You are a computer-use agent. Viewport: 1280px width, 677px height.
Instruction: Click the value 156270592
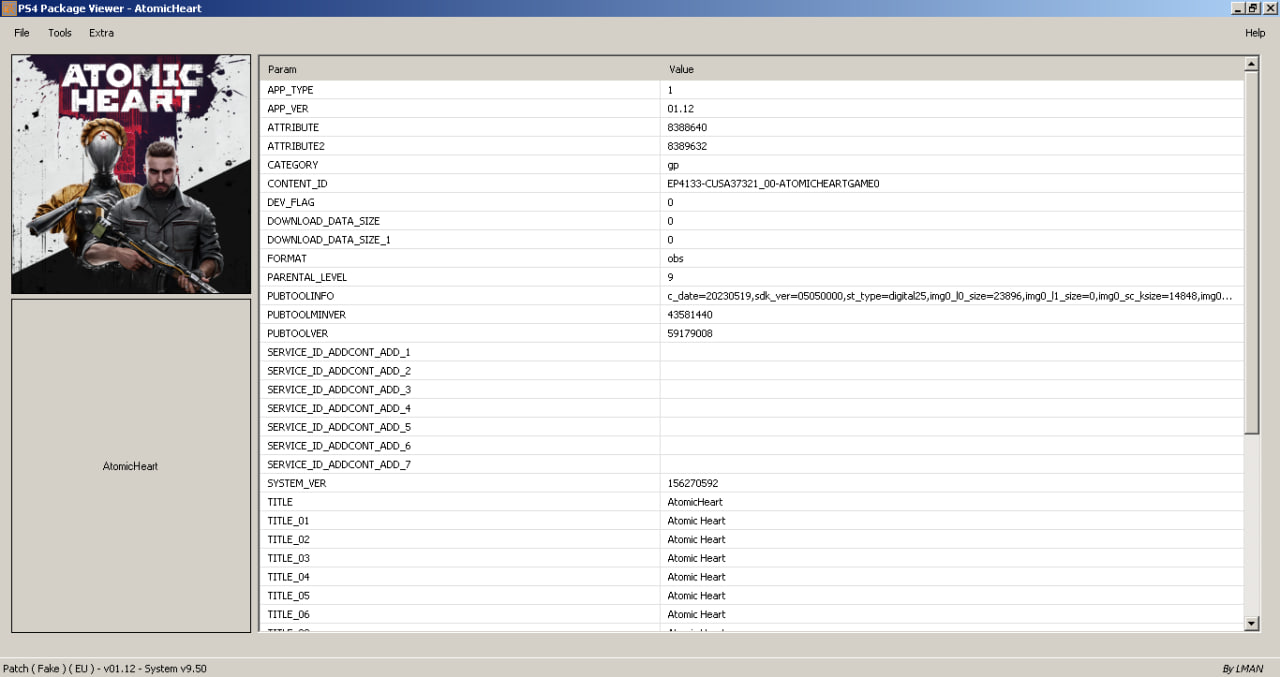coord(693,483)
